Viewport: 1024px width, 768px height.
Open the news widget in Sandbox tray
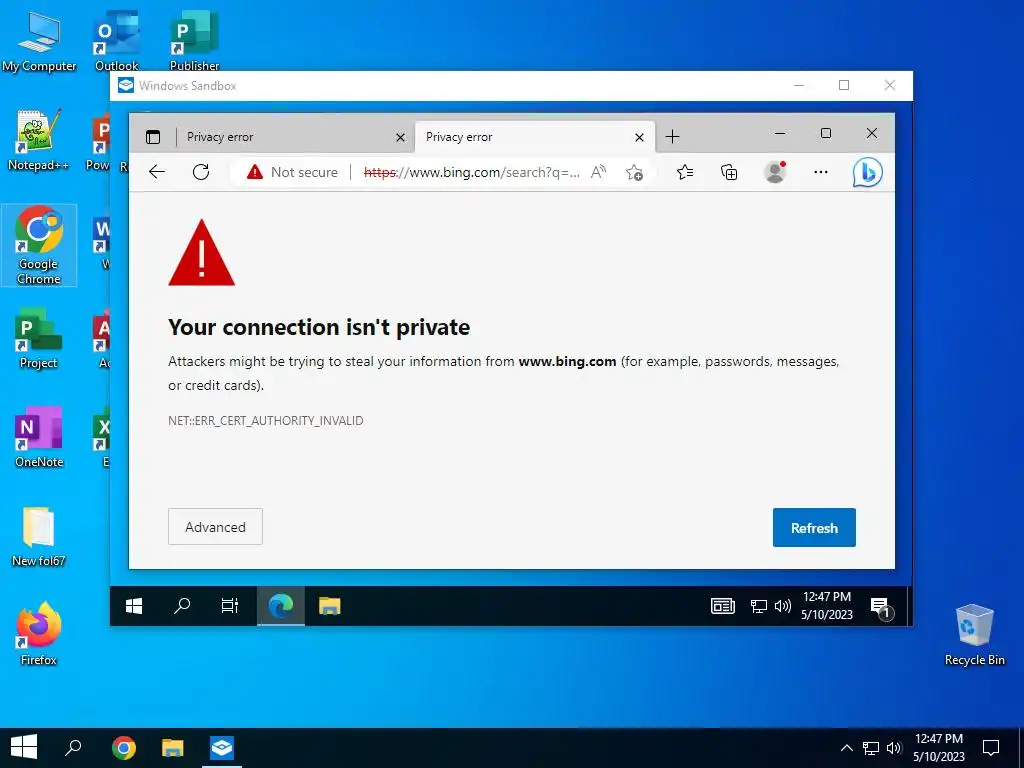(722, 606)
